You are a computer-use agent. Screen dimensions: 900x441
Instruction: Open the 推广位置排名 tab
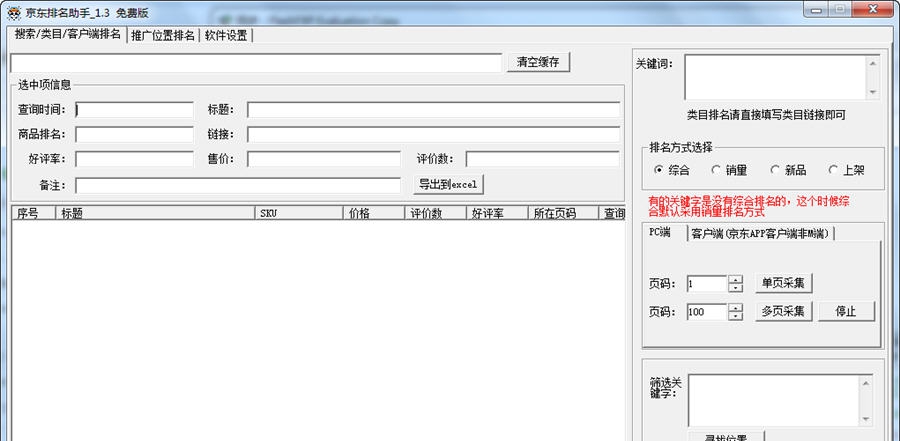coord(163,36)
